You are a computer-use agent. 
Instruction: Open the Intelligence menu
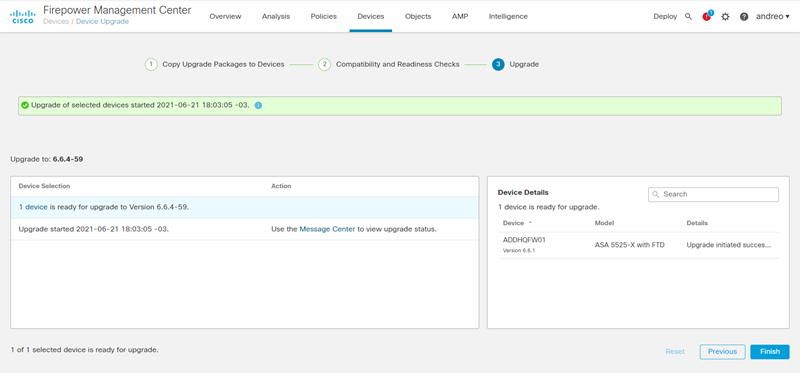pyautogui.click(x=508, y=16)
